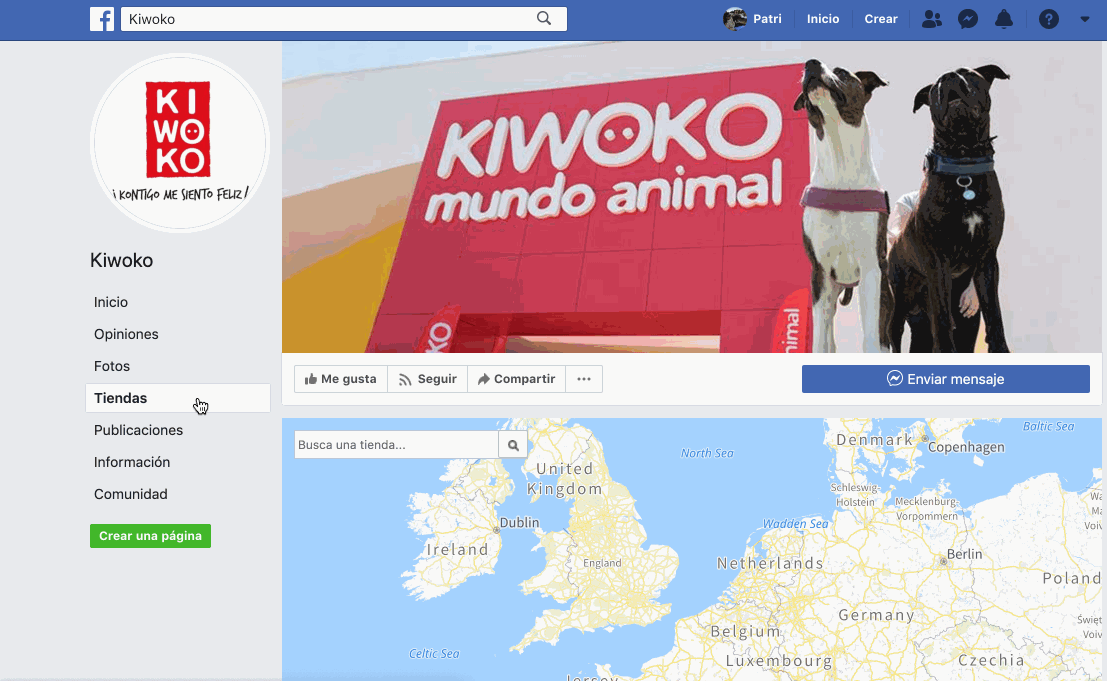
Task: Click the Germany label on the map
Action: (x=877, y=615)
